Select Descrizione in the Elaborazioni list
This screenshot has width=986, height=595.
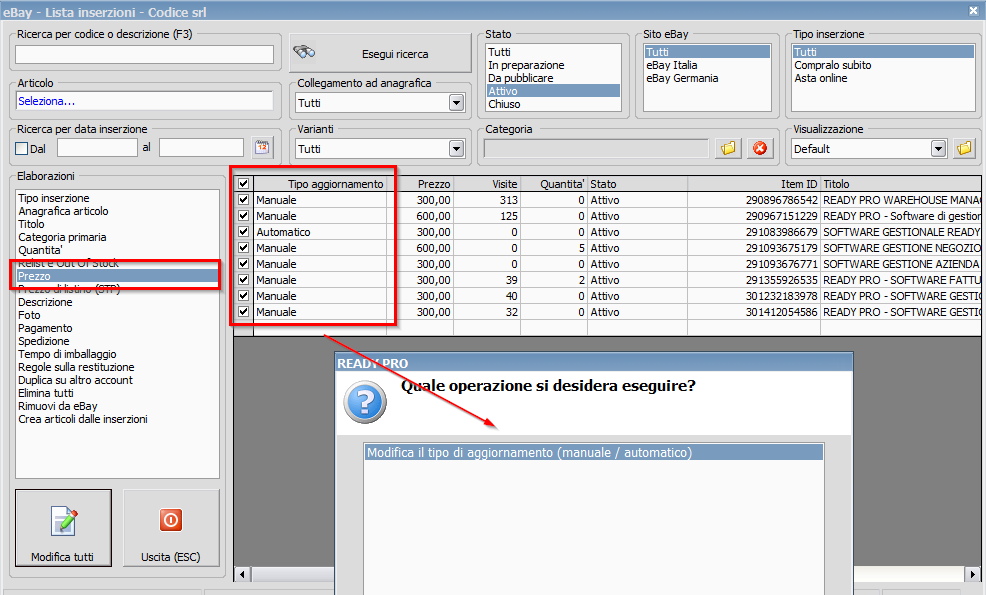click(118, 302)
